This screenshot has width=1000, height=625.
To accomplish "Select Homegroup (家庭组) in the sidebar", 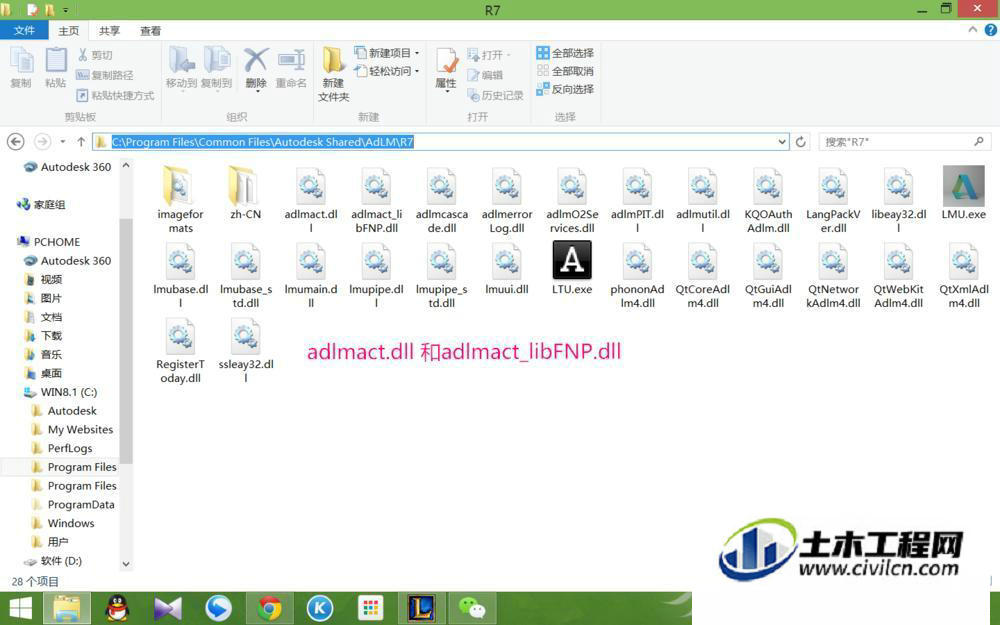I will point(41,204).
